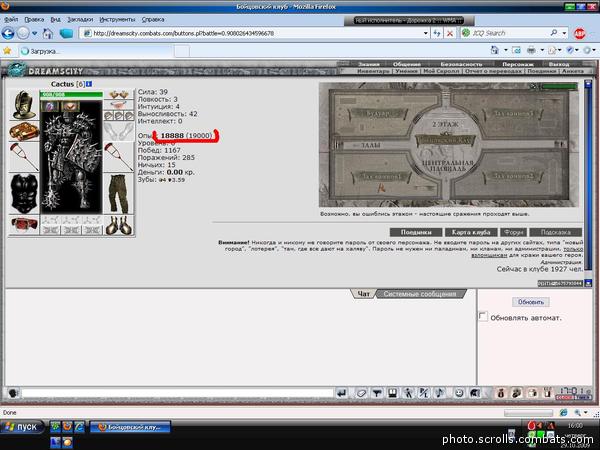Open the Инструменты menu
The height and width of the screenshot is (450, 600).
click(117, 19)
